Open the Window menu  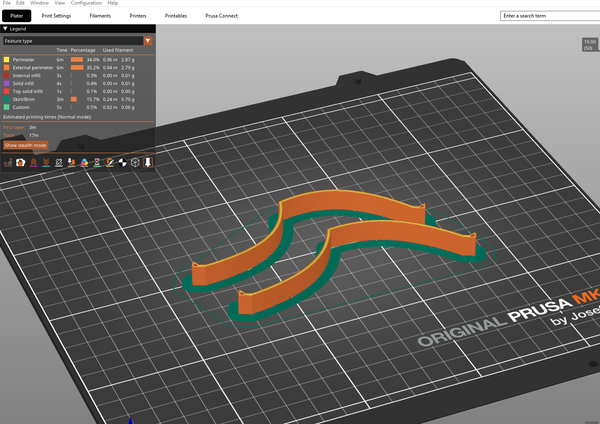[x=39, y=3]
